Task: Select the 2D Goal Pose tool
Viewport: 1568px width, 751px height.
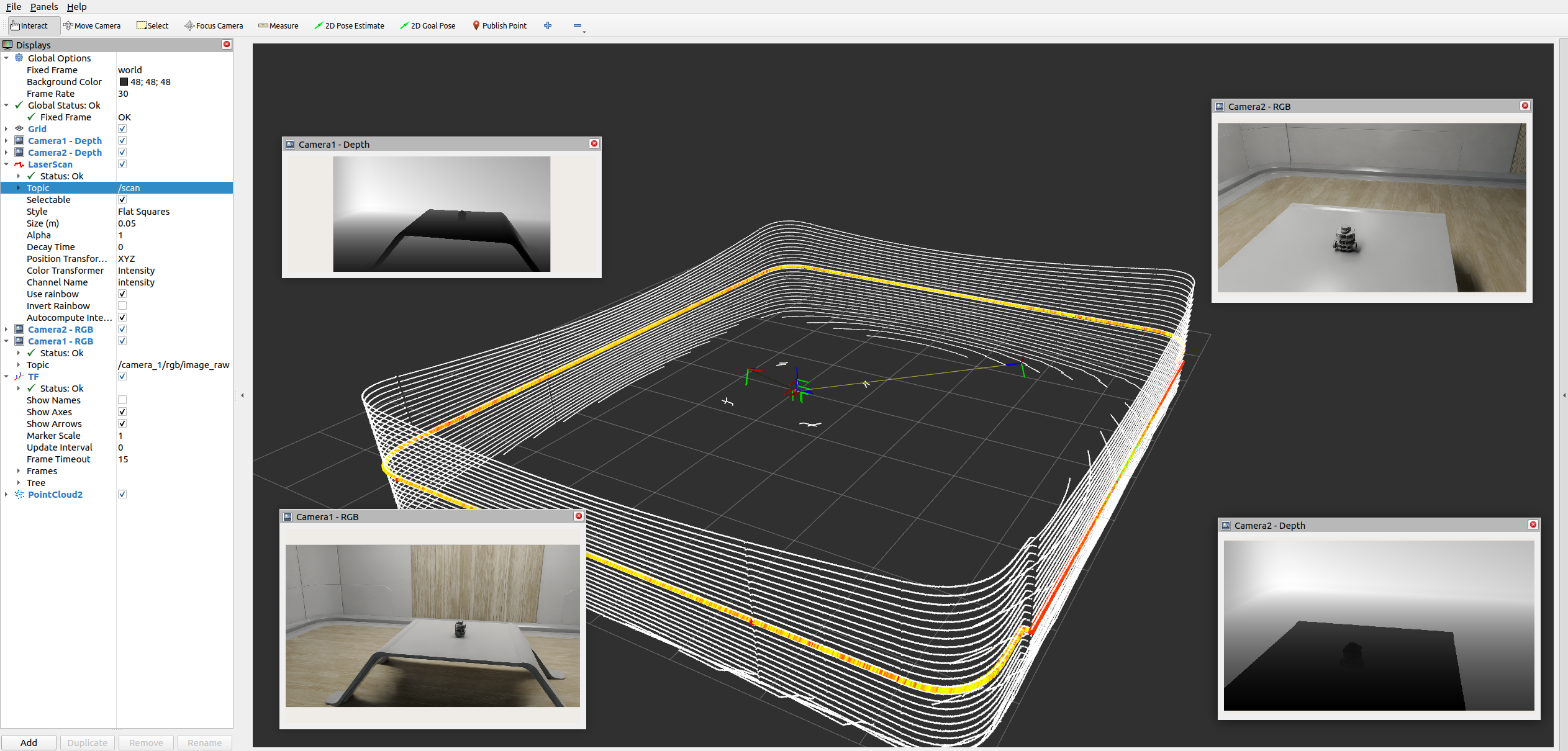Action: [428, 25]
